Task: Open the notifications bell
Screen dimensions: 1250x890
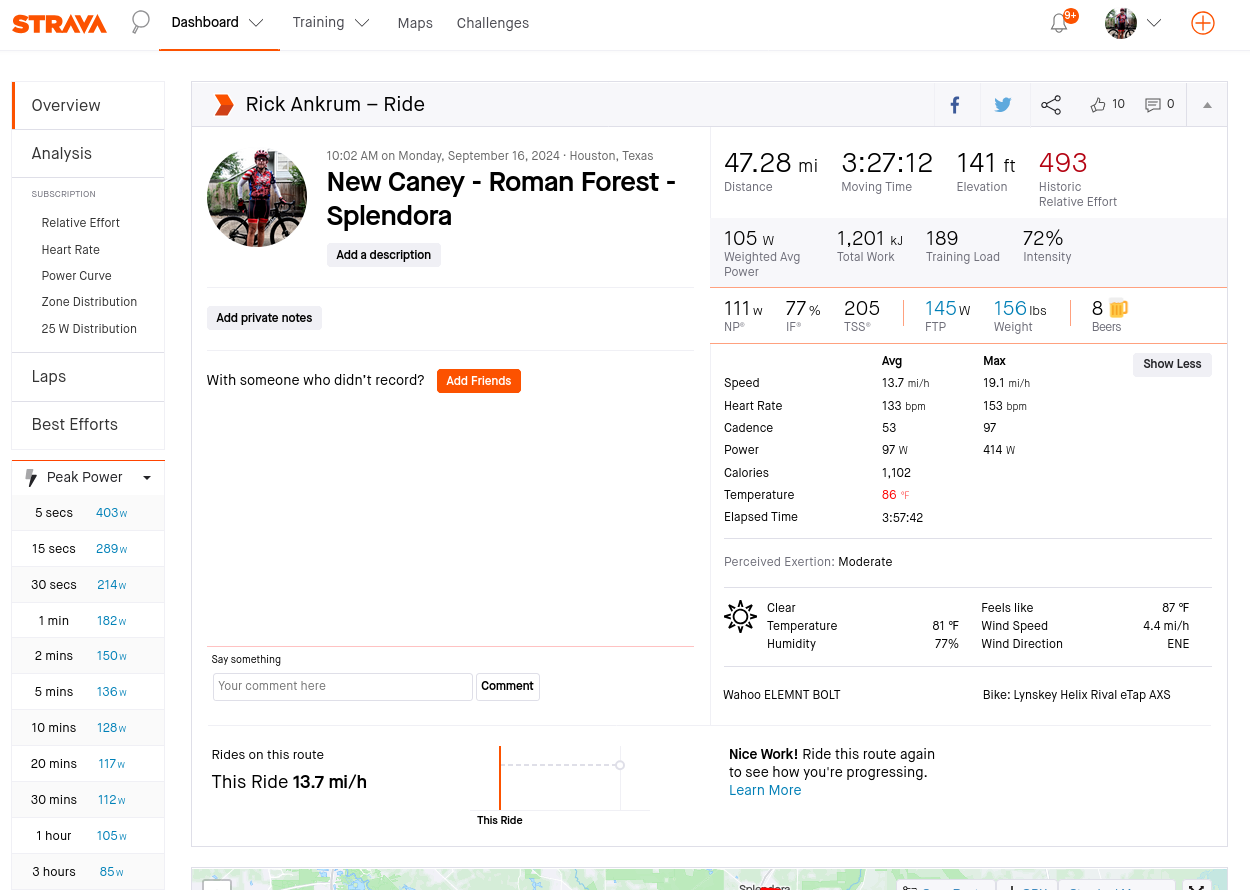Action: [x=1059, y=23]
